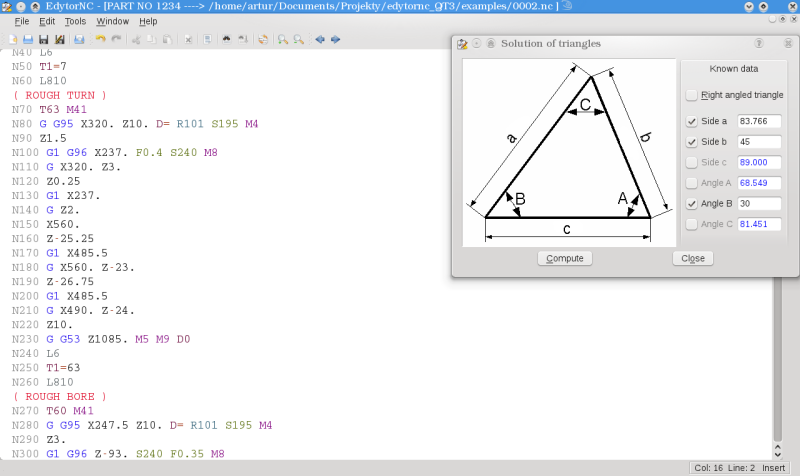Click the Insert mode status indicator
800x476 pixels.
tap(773, 468)
